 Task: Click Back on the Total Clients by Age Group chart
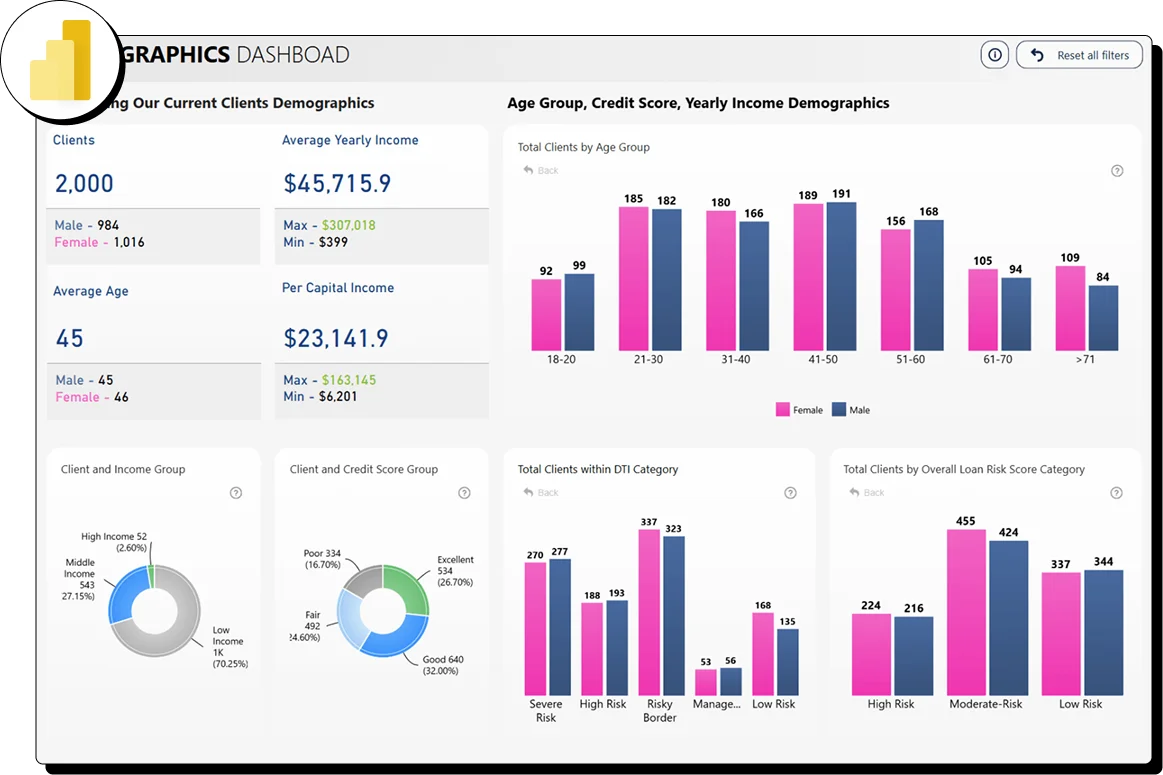pyautogui.click(x=539, y=170)
